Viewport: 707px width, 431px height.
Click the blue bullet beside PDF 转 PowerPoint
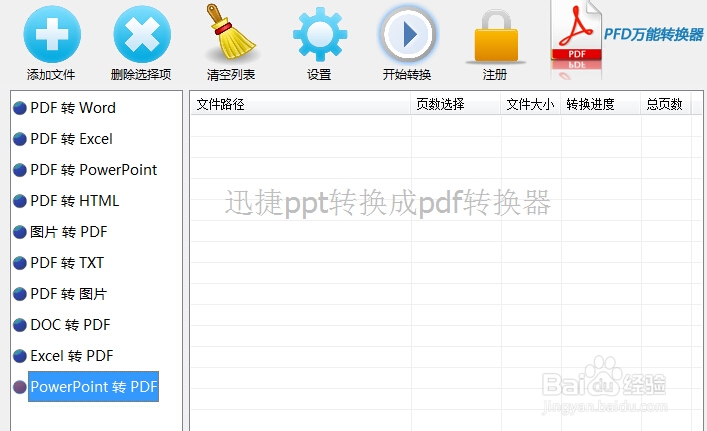tap(20, 170)
